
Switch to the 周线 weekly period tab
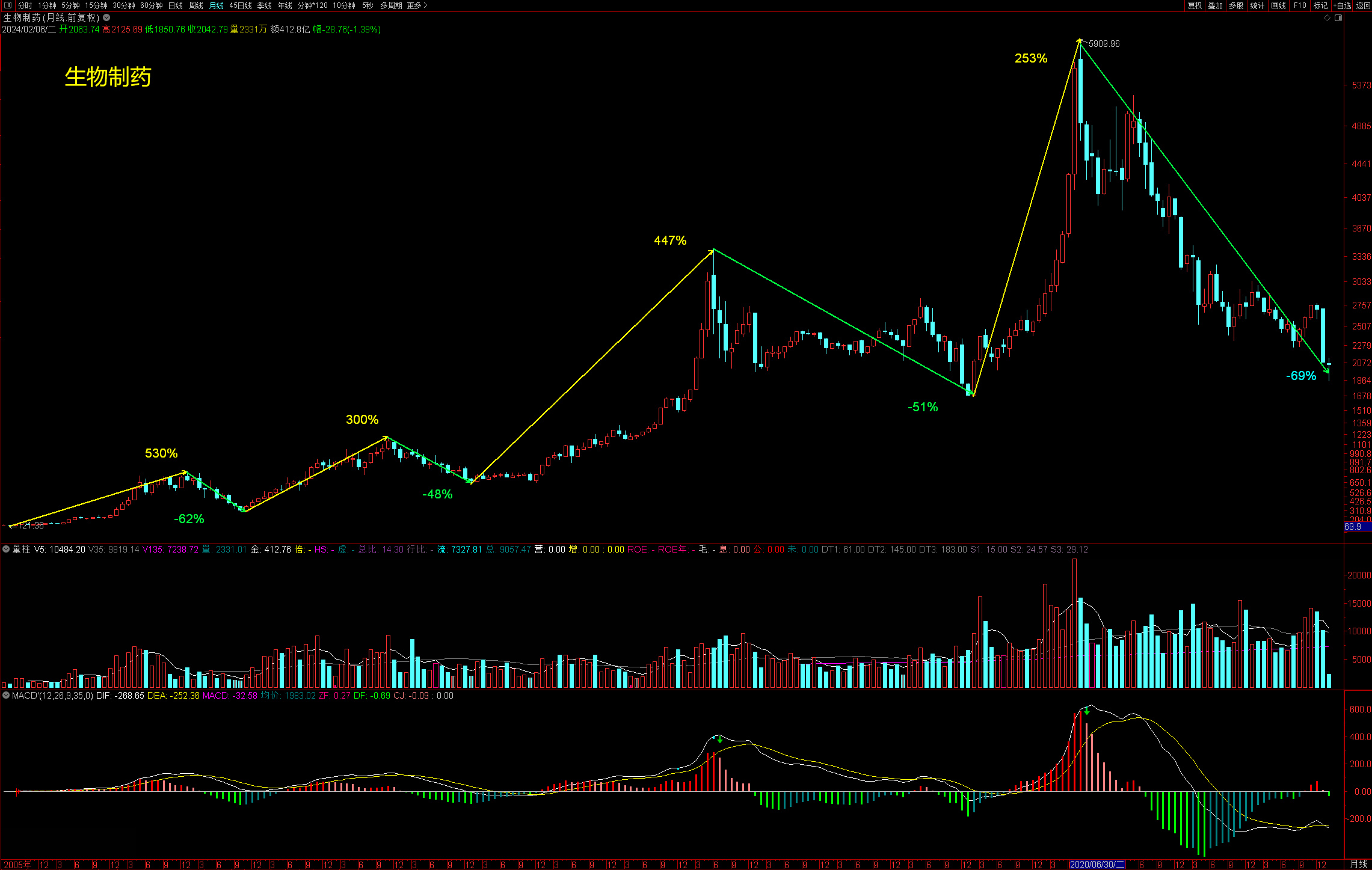point(196,5)
